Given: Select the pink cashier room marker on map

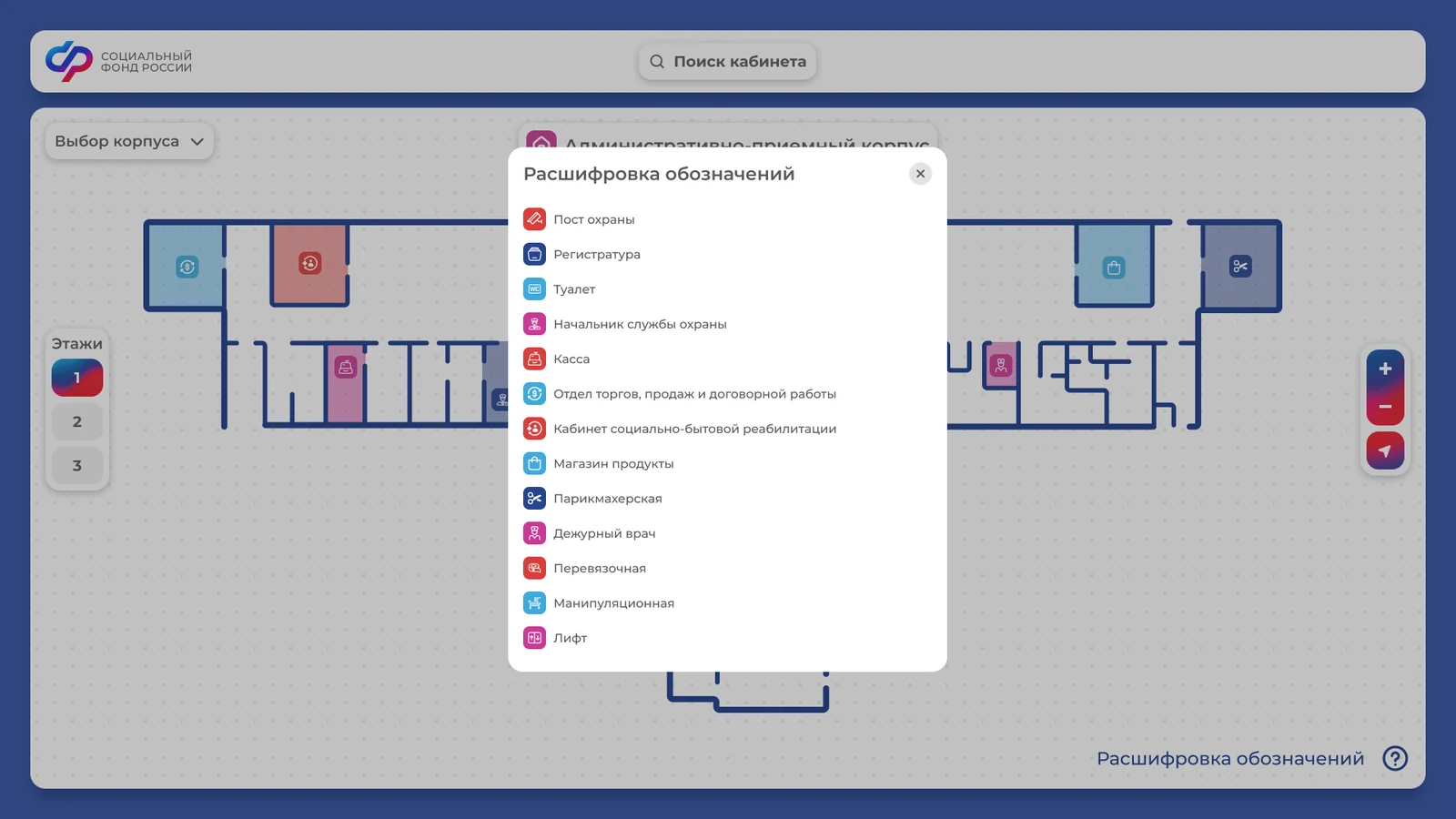Looking at the screenshot, I should pos(346,368).
